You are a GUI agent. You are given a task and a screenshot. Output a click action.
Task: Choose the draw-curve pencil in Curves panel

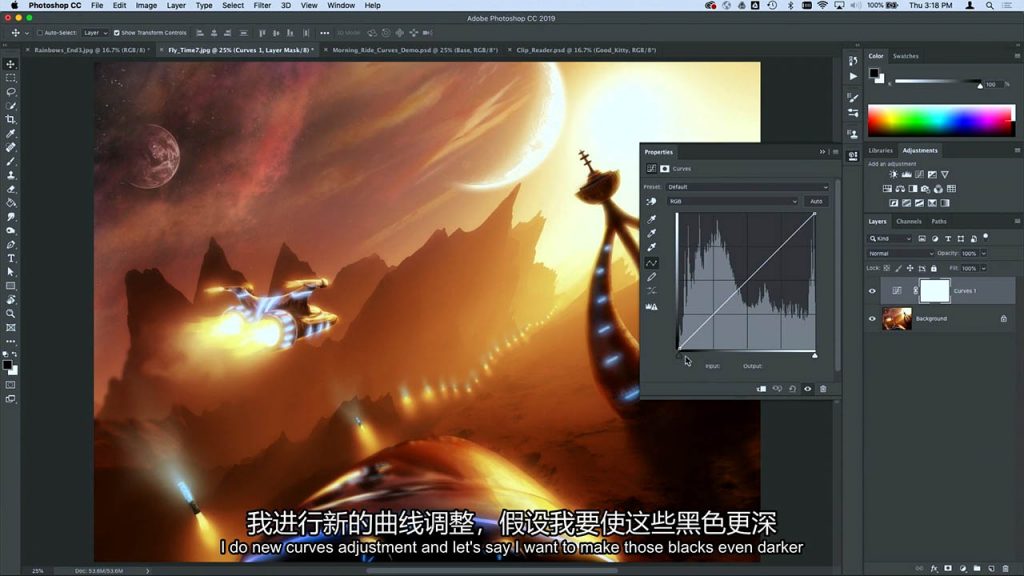[651, 277]
